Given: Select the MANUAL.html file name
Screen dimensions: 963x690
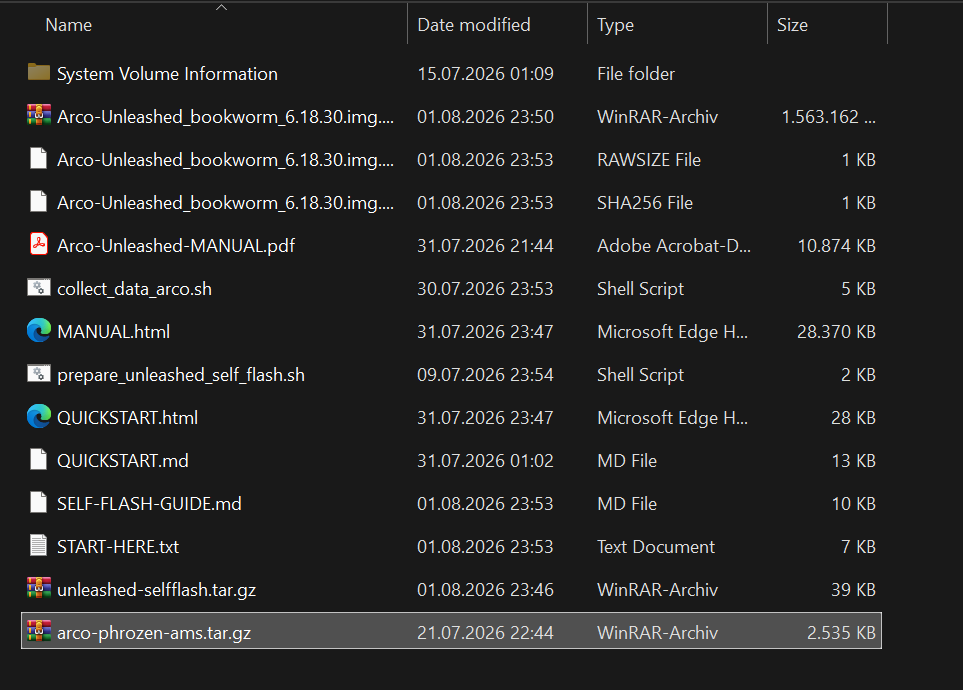Looking at the screenshot, I should pyautogui.click(x=114, y=332).
